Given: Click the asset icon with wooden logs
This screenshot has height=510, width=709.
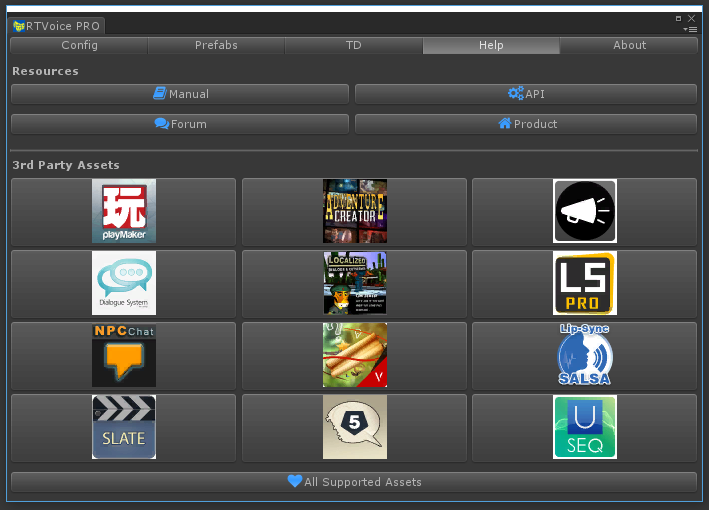Looking at the screenshot, I should pyautogui.click(x=354, y=355).
